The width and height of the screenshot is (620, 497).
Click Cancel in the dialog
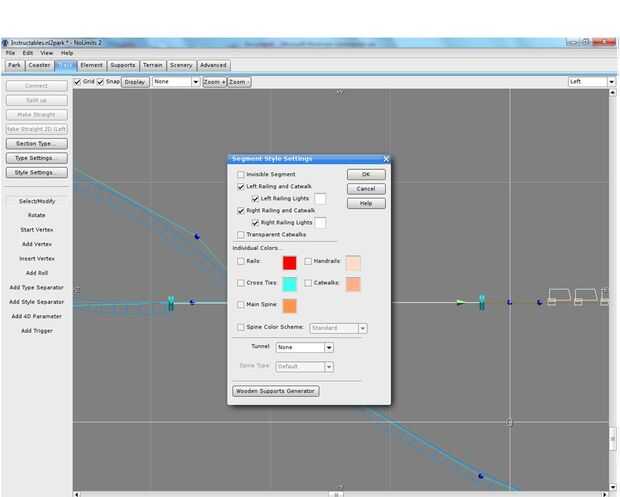point(366,189)
